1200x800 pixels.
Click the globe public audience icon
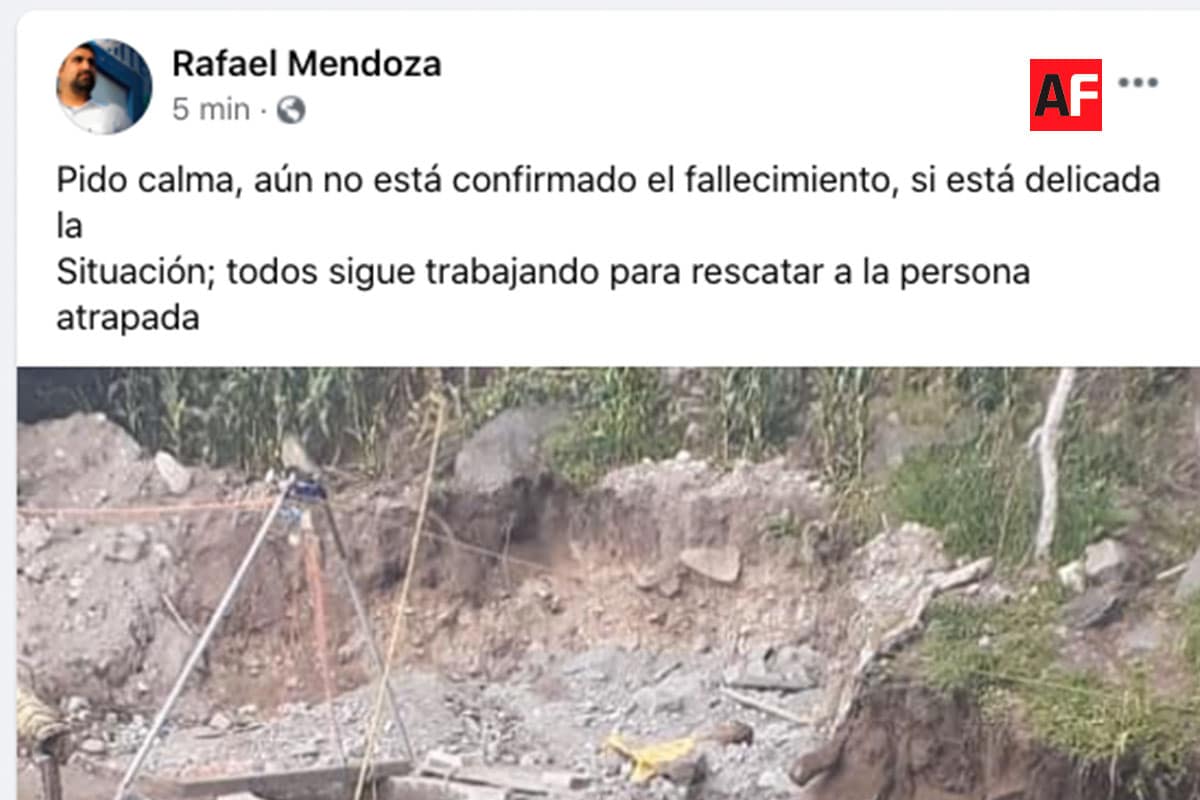point(291,110)
